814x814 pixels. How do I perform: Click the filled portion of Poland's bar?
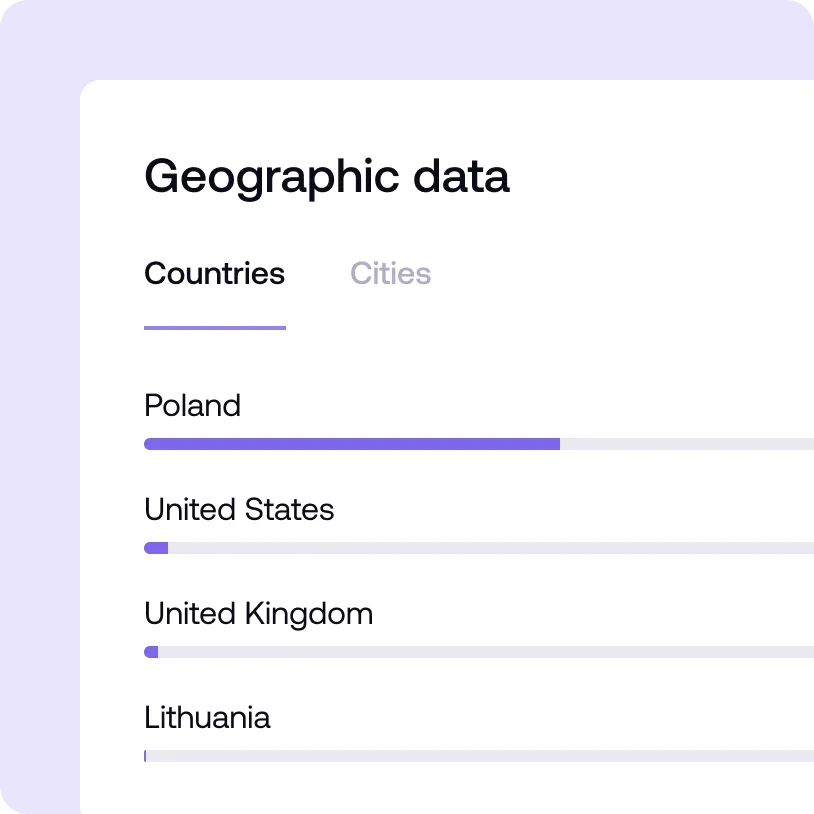(x=350, y=443)
